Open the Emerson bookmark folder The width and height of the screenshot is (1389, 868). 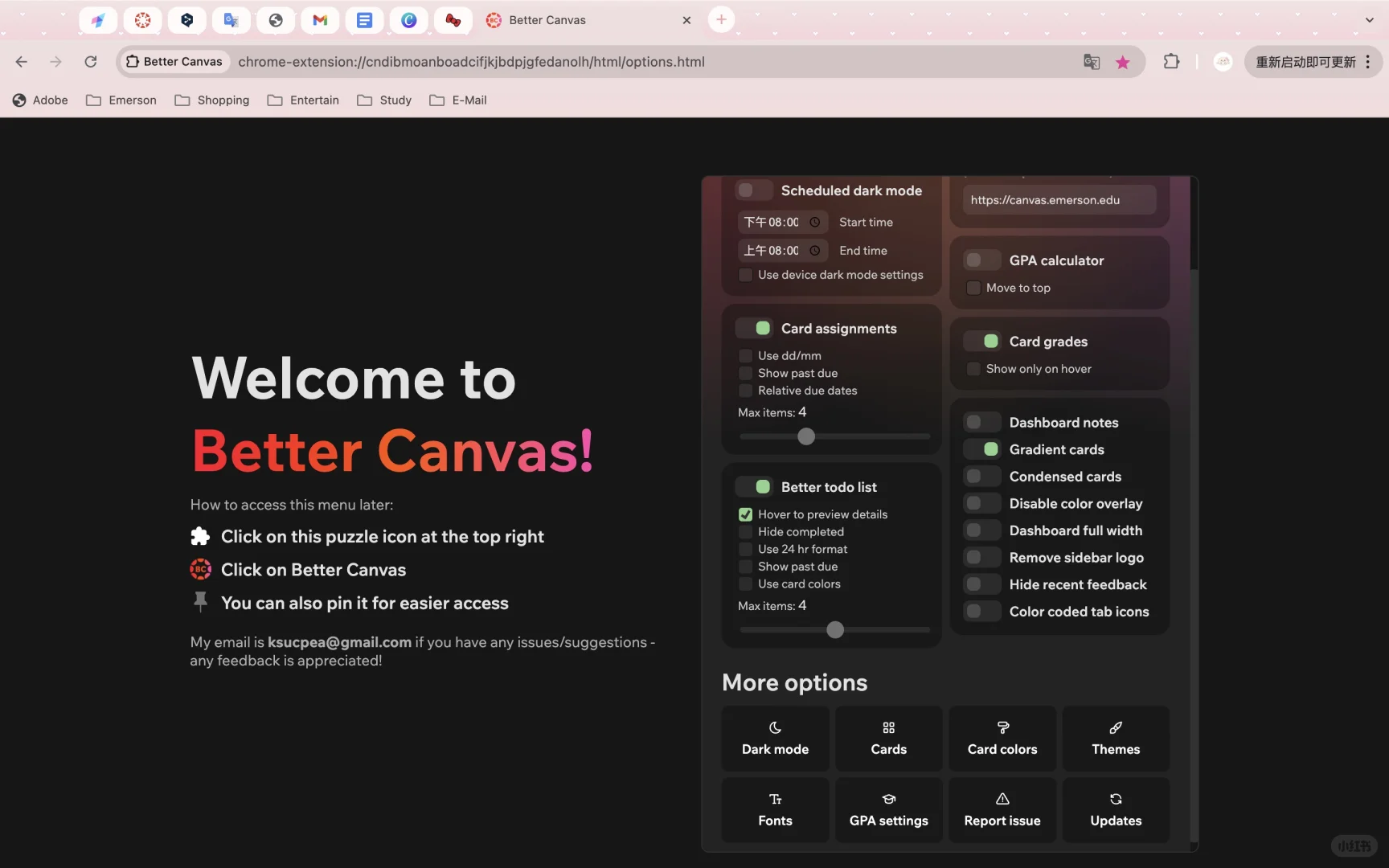click(x=121, y=100)
